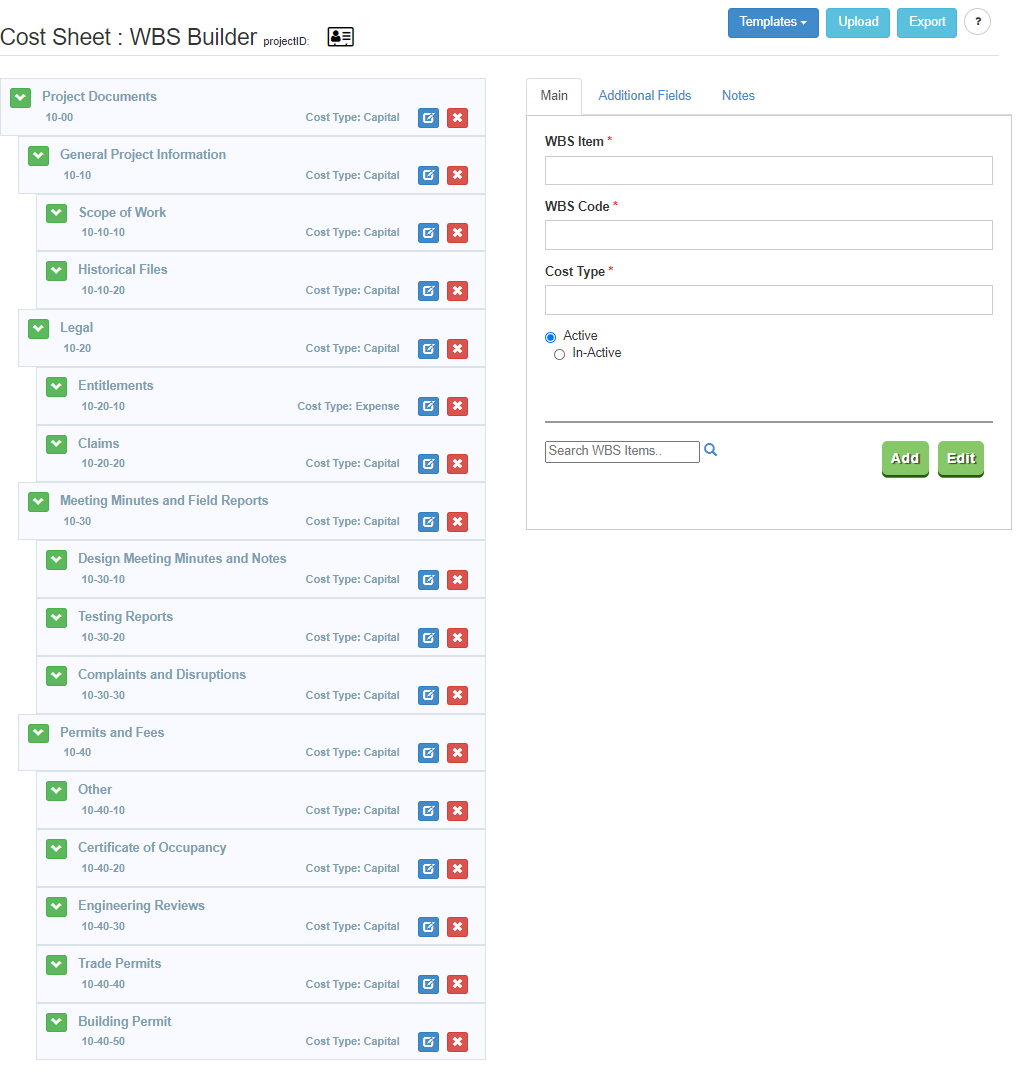Open the help question mark icon
The width and height of the screenshot is (1023, 1080).
977,21
